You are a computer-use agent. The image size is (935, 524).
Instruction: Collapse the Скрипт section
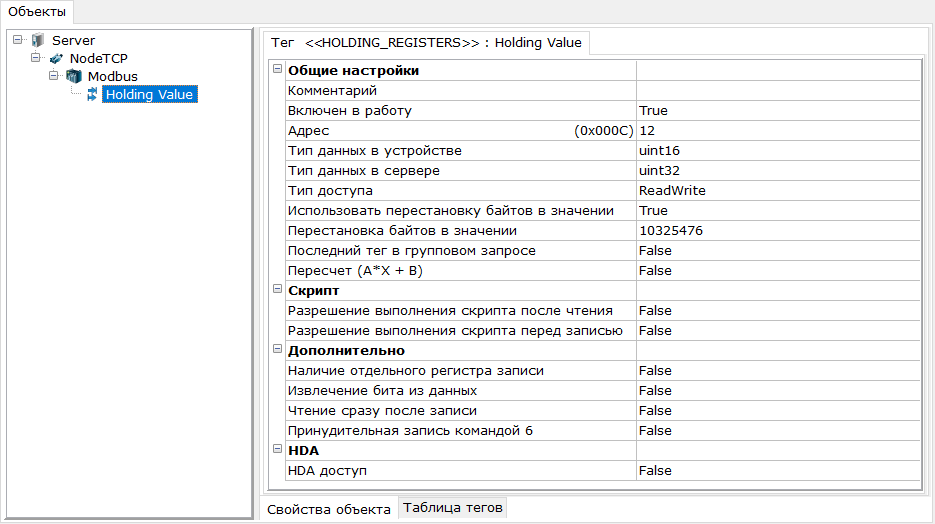point(277,289)
